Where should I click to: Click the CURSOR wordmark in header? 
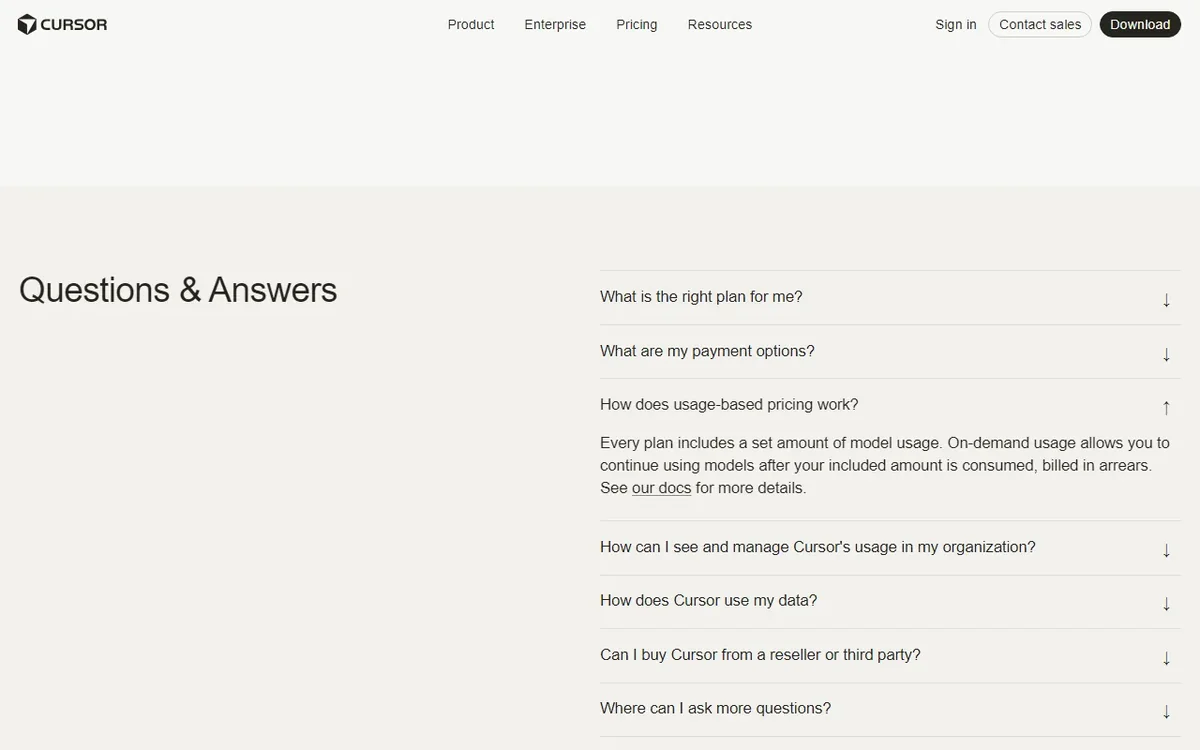tap(74, 25)
